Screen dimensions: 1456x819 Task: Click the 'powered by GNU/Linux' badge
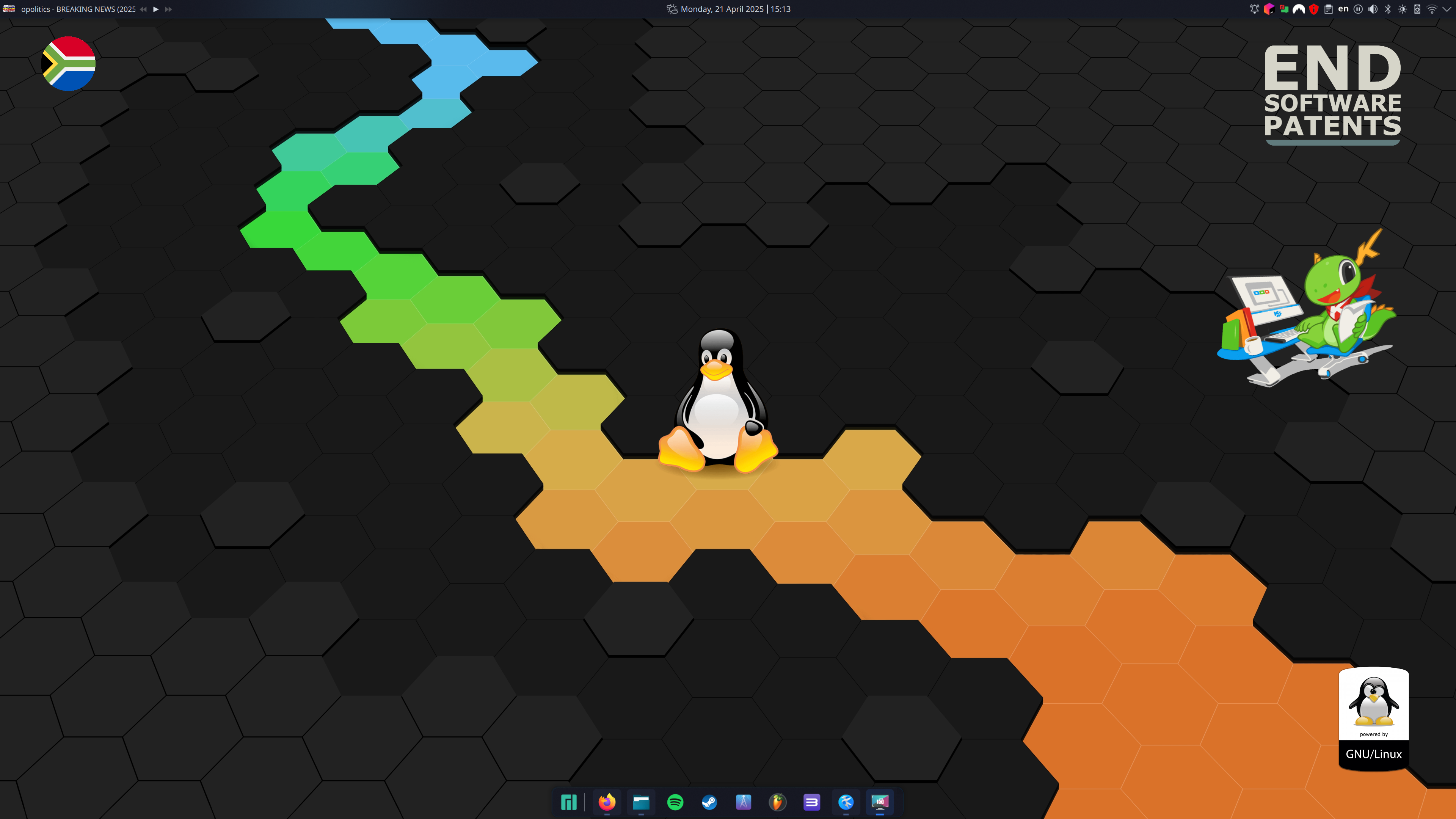pos(1374,719)
